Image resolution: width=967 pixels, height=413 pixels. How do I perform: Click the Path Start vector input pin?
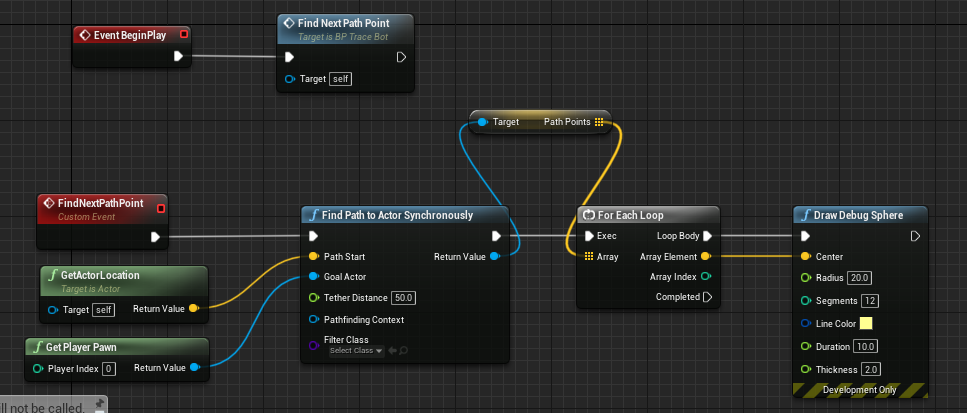click(313, 256)
